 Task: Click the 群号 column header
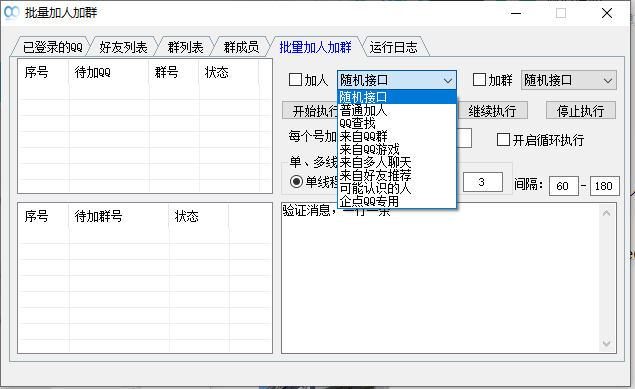(174, 72)
